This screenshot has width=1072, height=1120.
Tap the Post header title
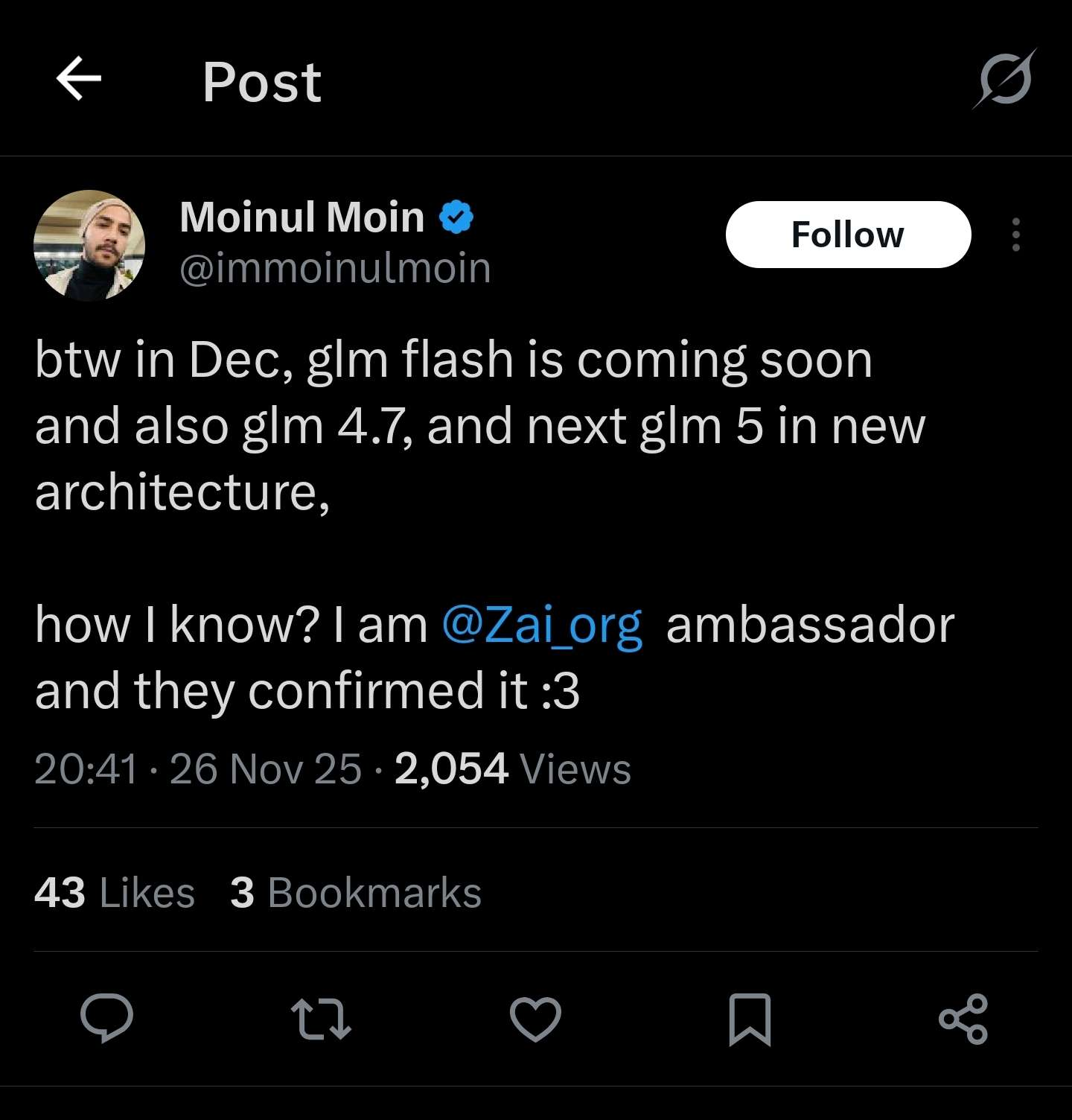pos(262,81)
